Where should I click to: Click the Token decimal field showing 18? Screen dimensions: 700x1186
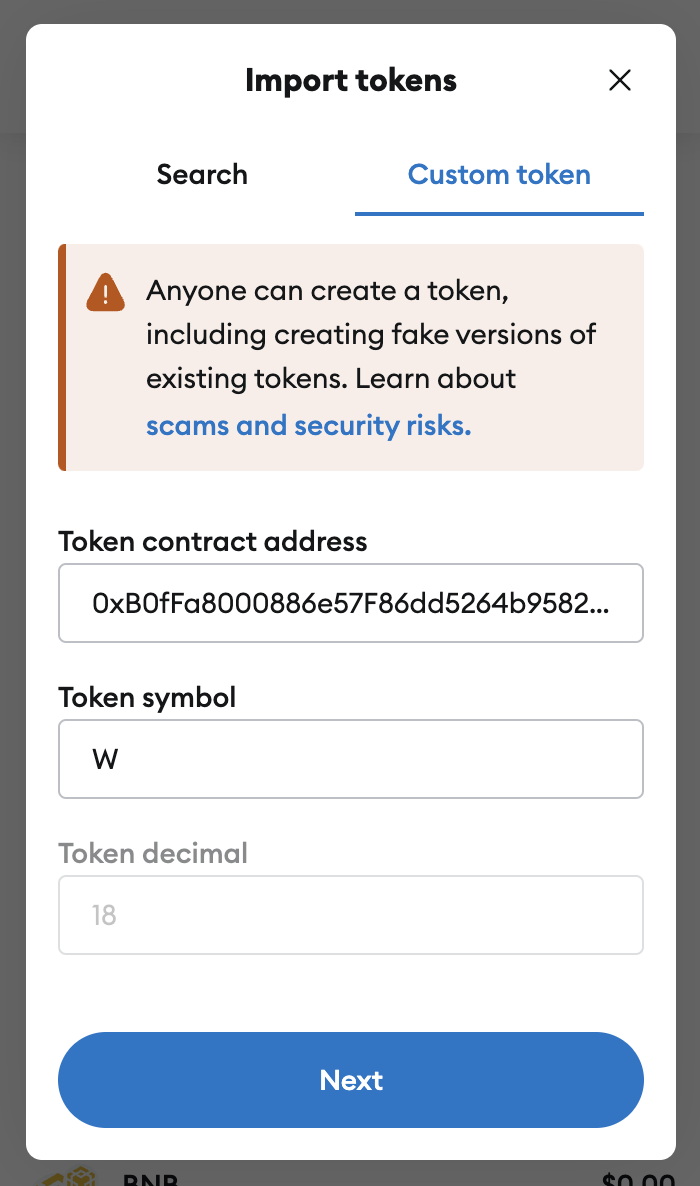pos(351,915)
